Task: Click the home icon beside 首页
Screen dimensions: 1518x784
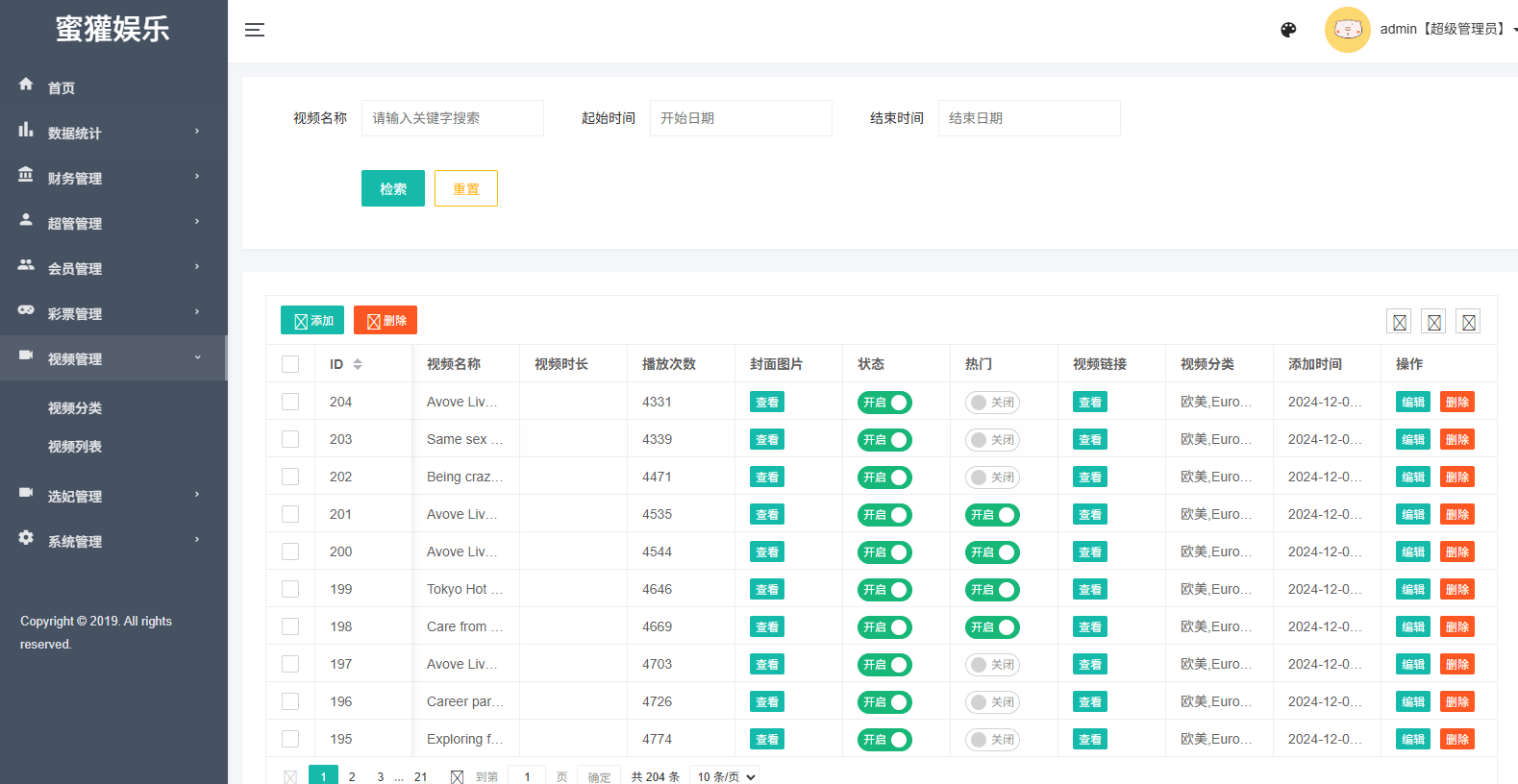Action: 26,85
